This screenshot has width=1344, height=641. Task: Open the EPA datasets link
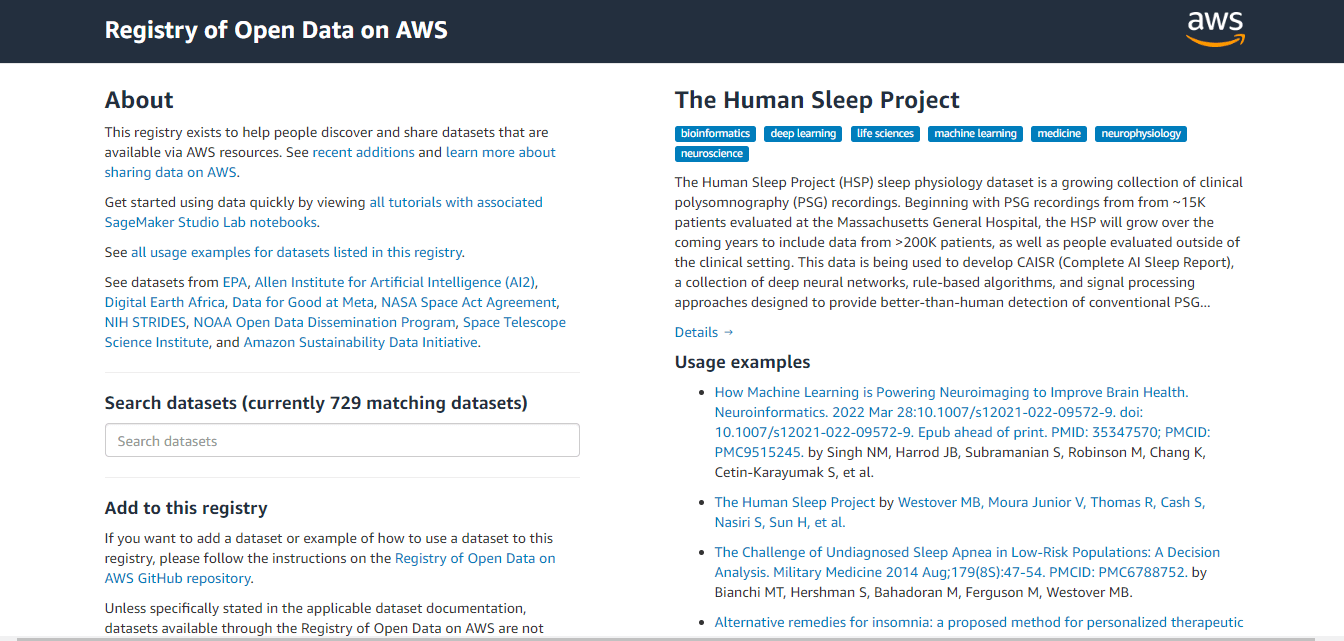[x=232, y=282]
